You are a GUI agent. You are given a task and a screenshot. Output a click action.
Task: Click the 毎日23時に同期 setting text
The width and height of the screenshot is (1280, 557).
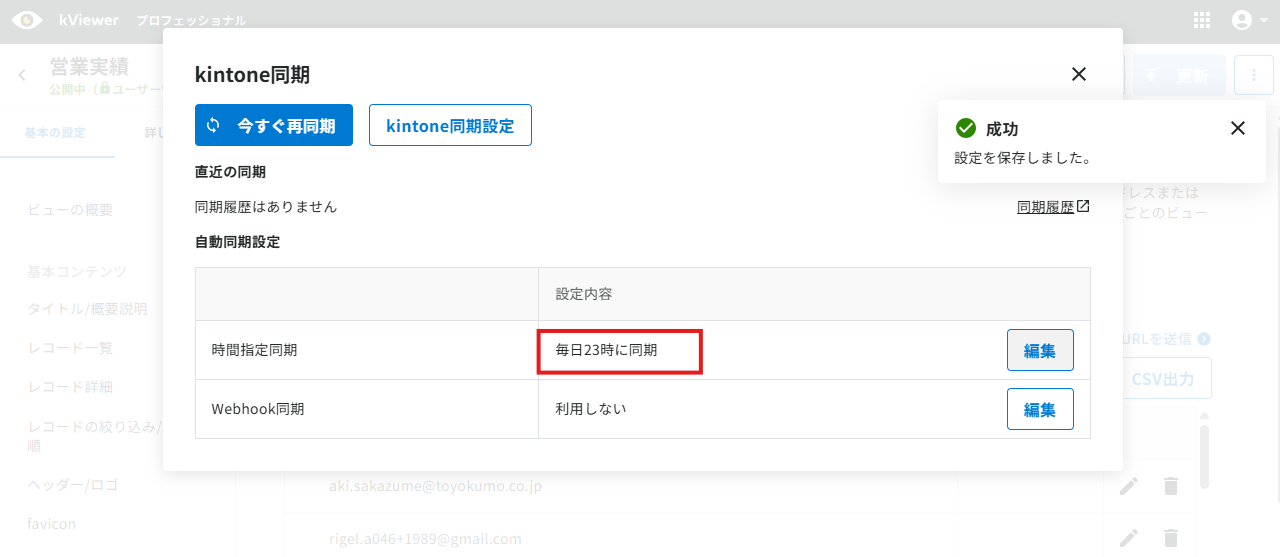pos(606,350)
